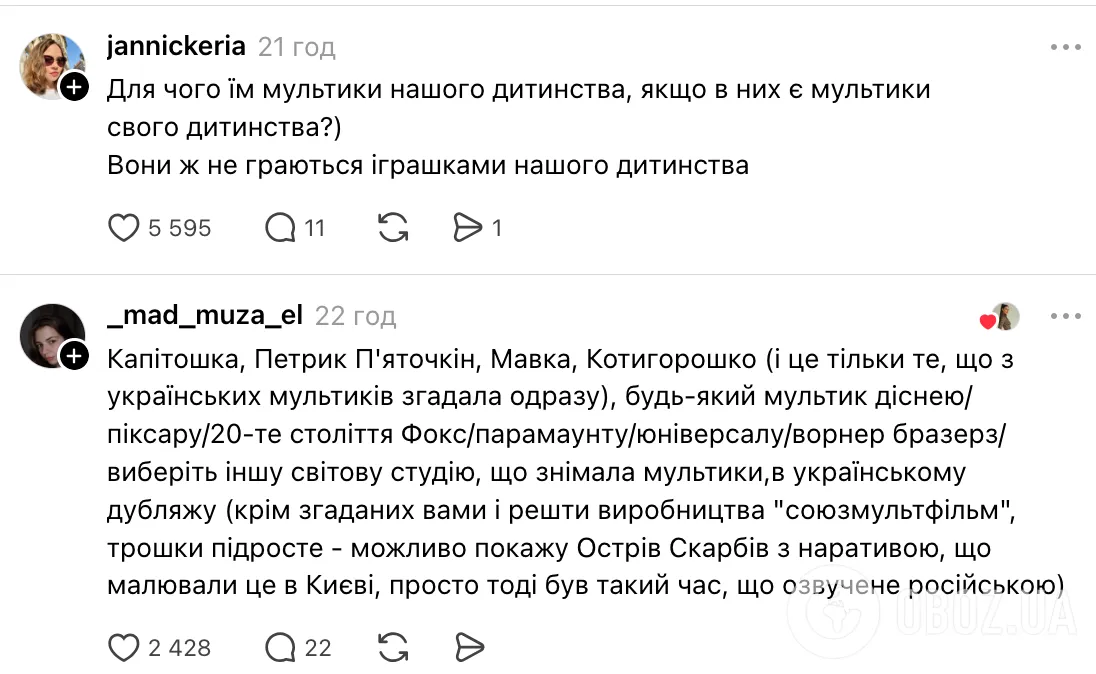Image resolution: width=1096 pixels, height=674 pixels.
Task: Open the three-dot menu on jannickeria's comment
Action: [x=1068, y=46]
